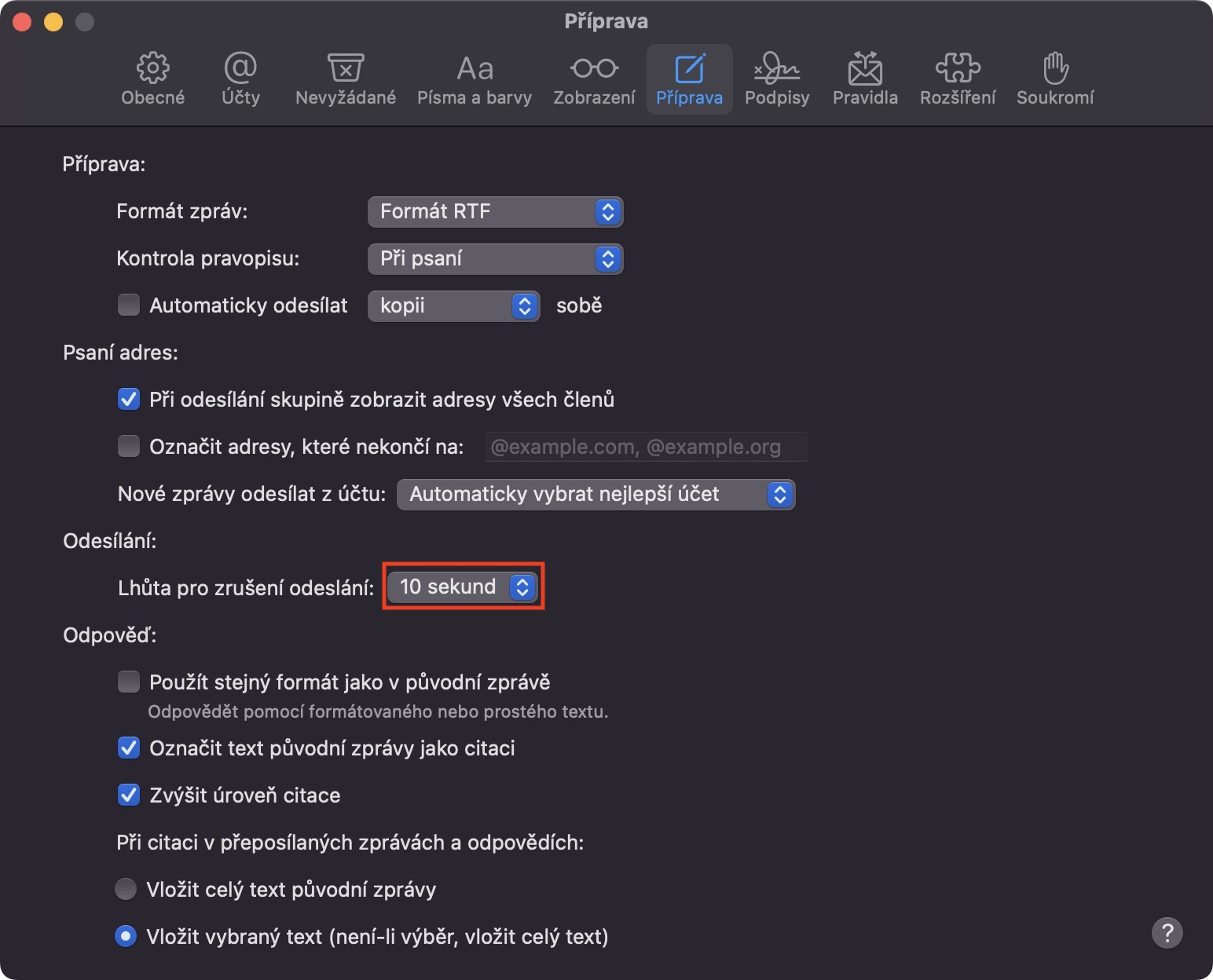Open the Zobrazení glasses icon pane
Screen dimensions: 1213x980
[x=594, y=79]
